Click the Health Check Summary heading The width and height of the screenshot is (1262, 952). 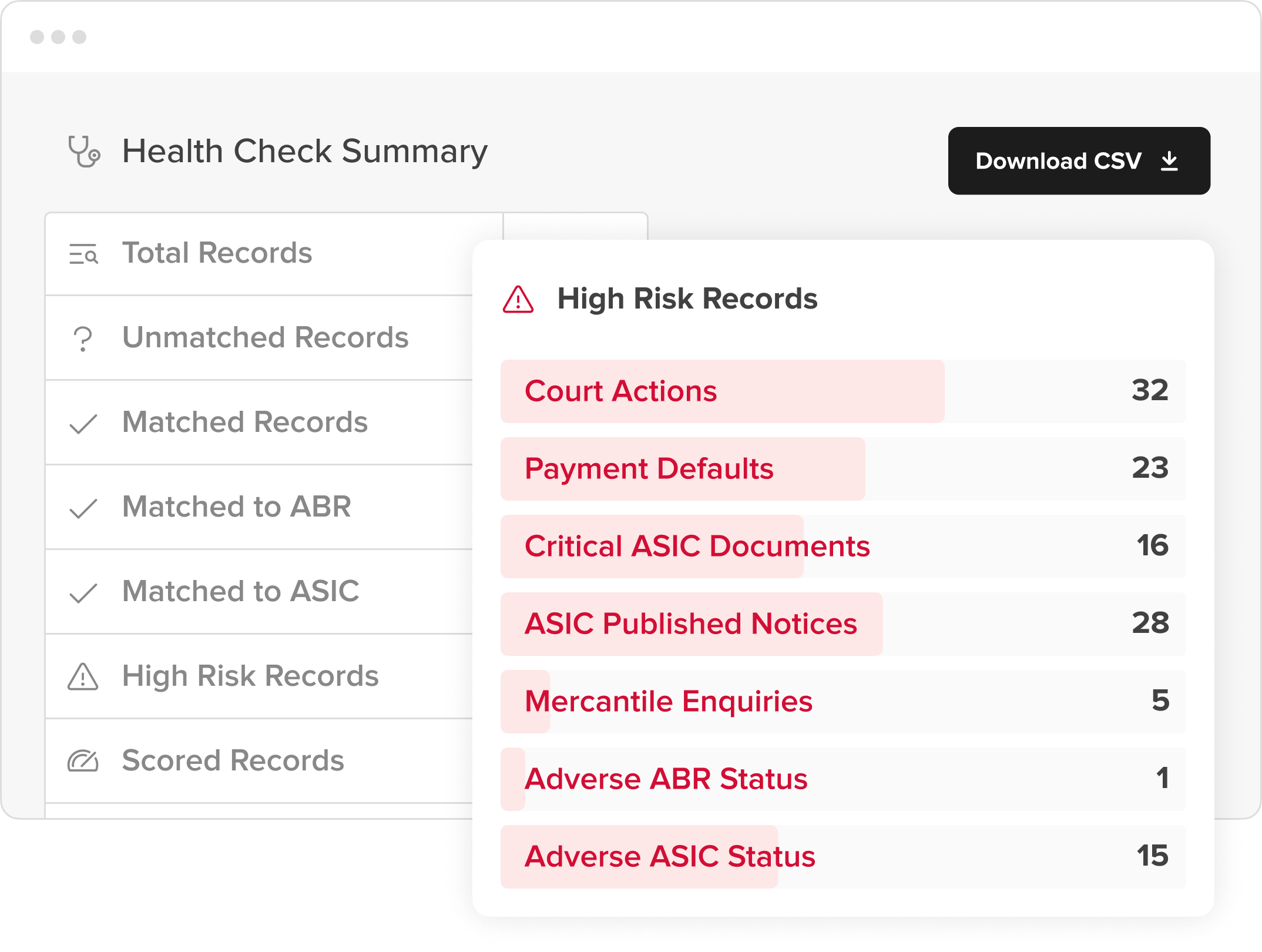tap(305, 152)
